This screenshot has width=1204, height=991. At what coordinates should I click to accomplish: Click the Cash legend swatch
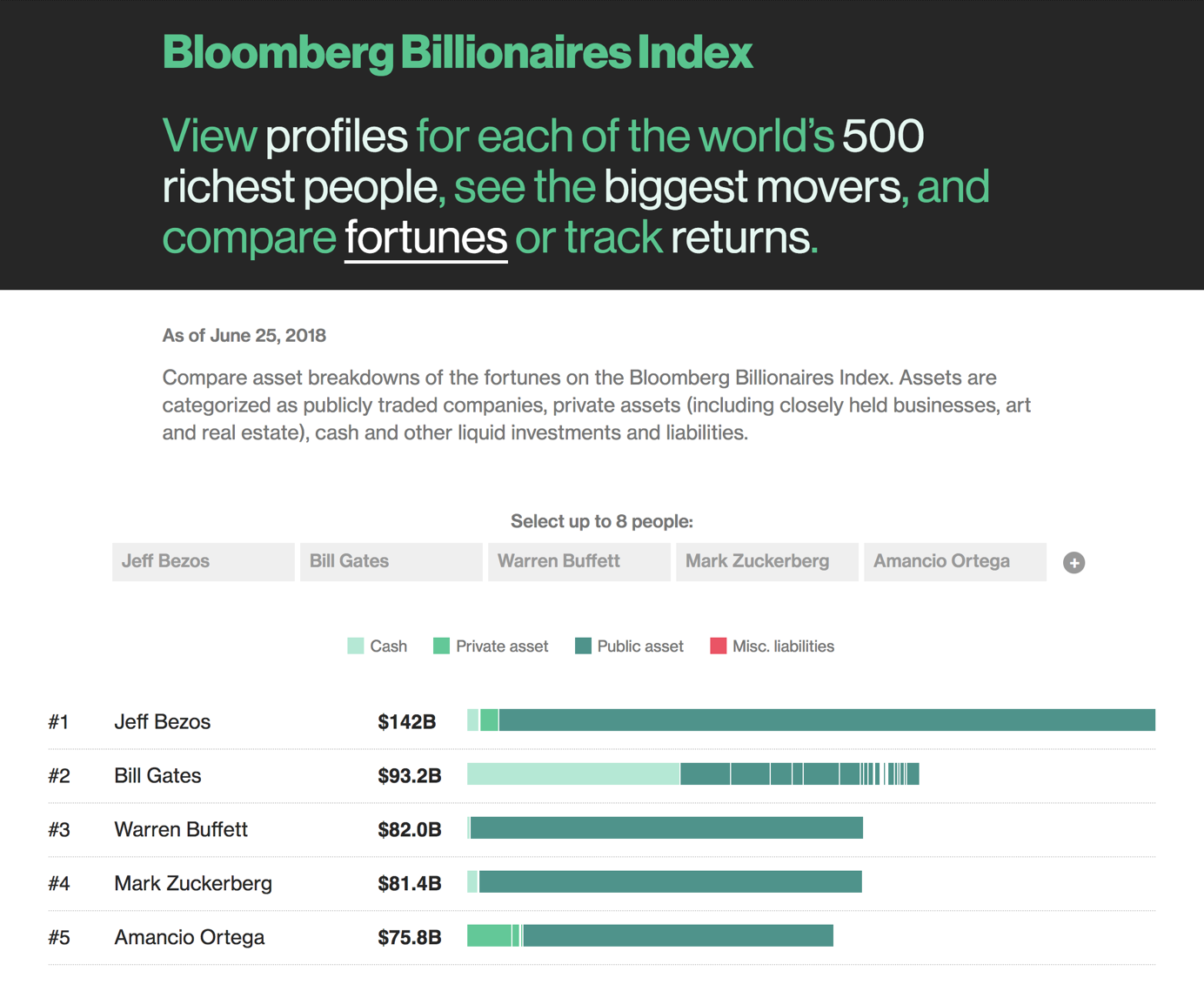[x=355, y=646]
